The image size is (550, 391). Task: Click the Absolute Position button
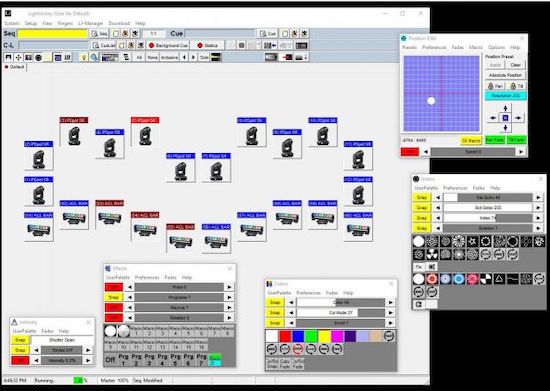coord(505,75)
